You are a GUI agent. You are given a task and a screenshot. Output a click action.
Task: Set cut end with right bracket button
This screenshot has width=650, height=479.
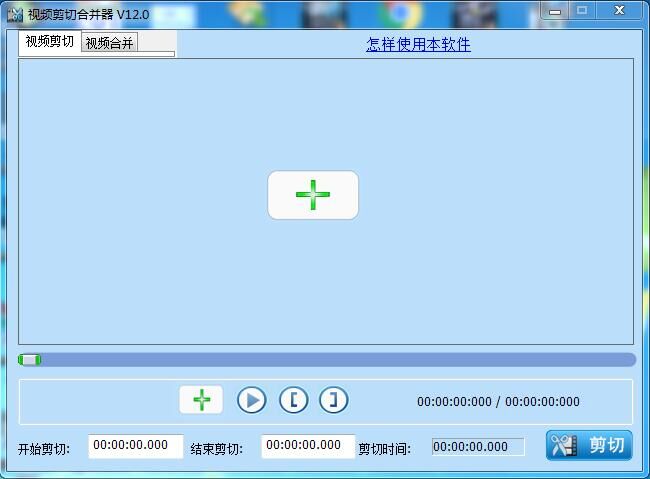[334, 400]
